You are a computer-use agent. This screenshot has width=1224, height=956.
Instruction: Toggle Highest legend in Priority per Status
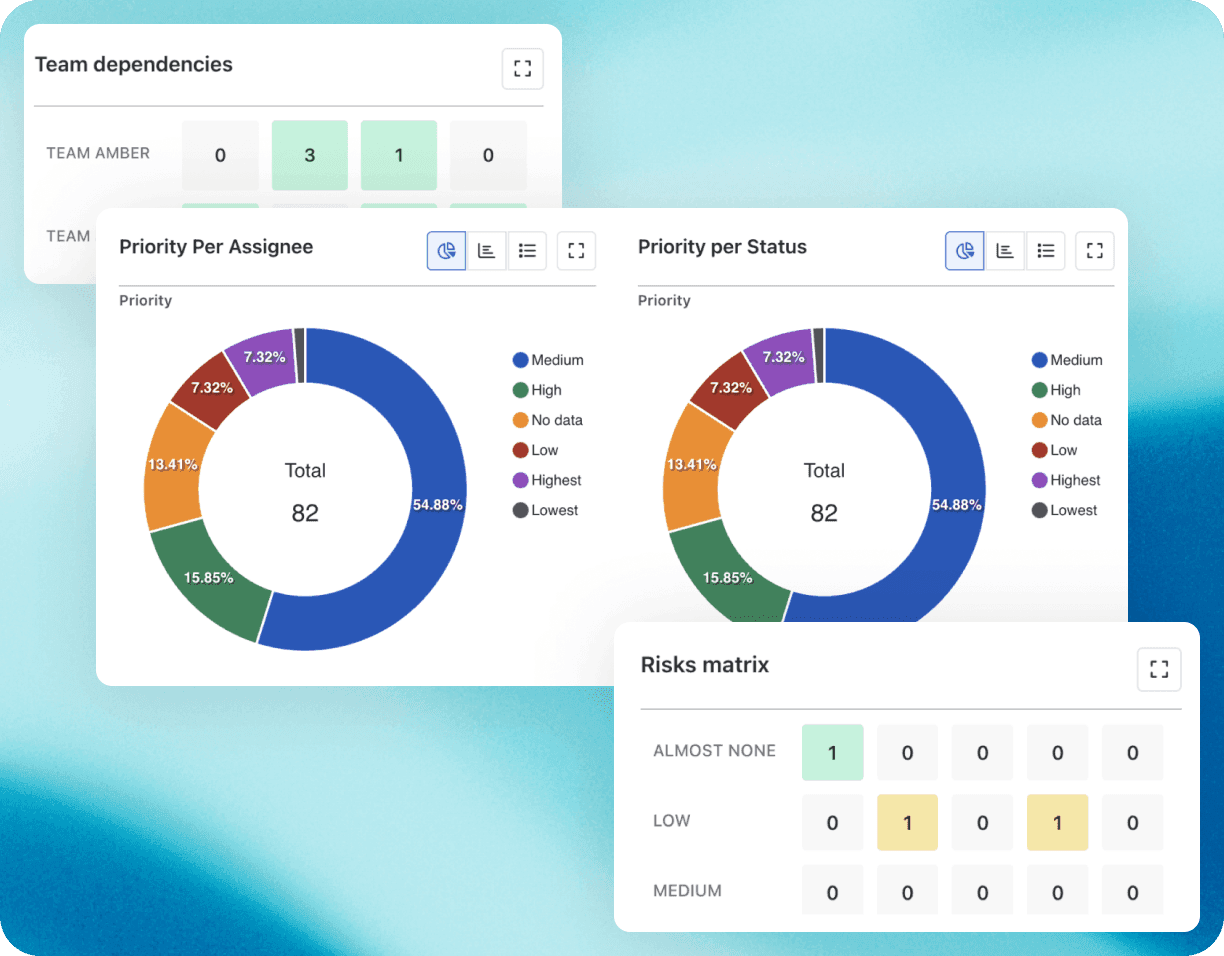pos(1066,480)
